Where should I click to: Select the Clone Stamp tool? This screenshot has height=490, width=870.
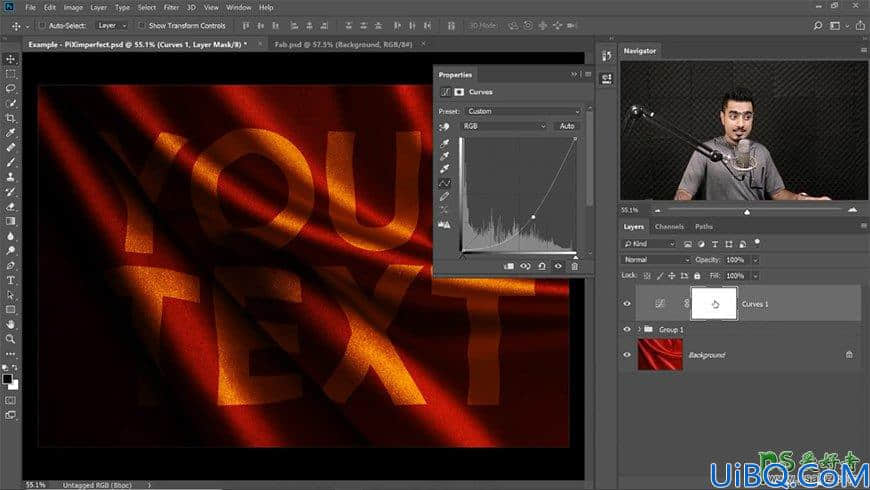(x=11, y=177)
